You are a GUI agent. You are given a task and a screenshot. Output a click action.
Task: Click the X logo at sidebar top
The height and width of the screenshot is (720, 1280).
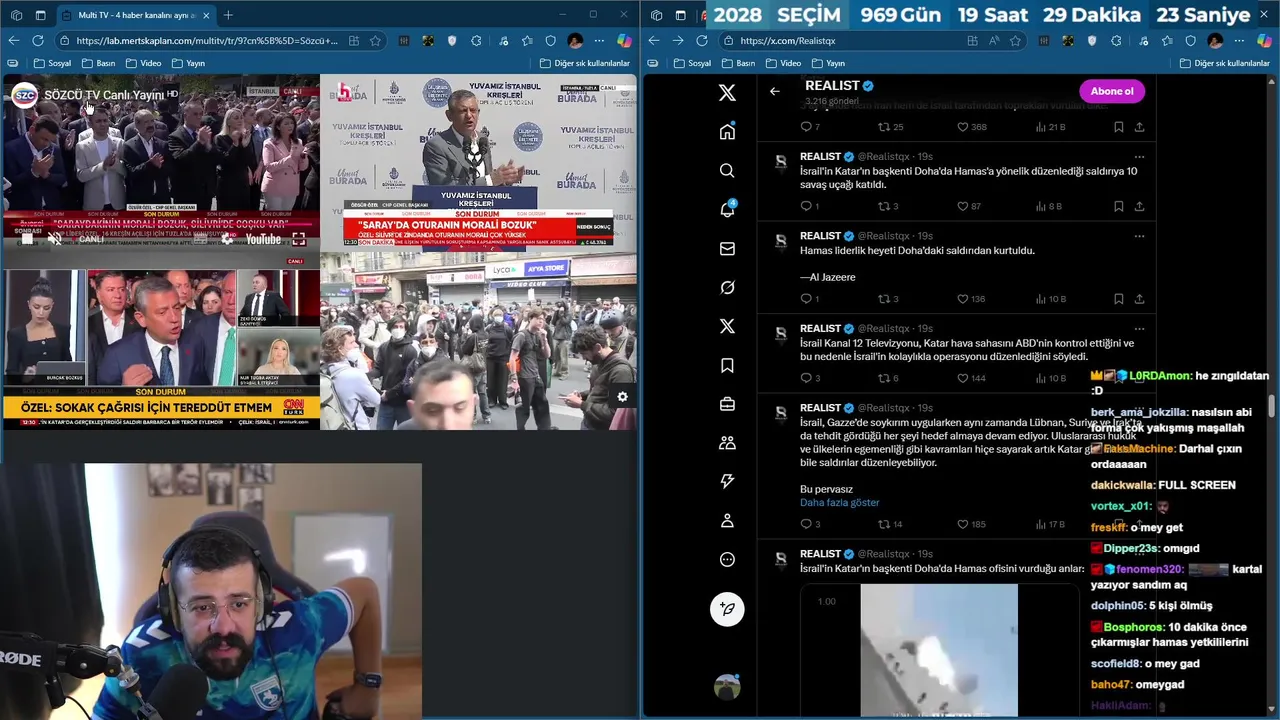[x=727, y=92]
